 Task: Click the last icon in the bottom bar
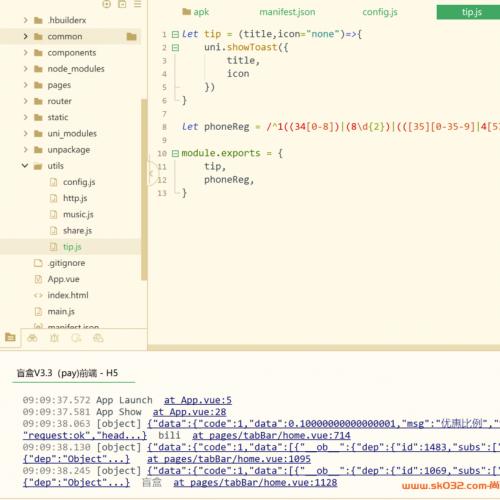(98, 338)
